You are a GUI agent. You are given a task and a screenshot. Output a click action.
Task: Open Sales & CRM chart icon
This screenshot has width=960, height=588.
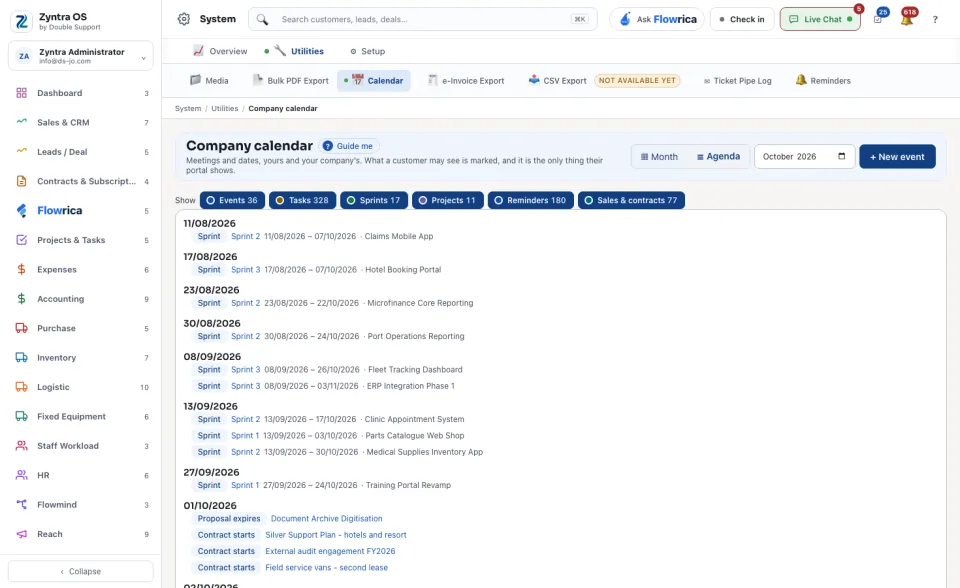coord(21,122)
